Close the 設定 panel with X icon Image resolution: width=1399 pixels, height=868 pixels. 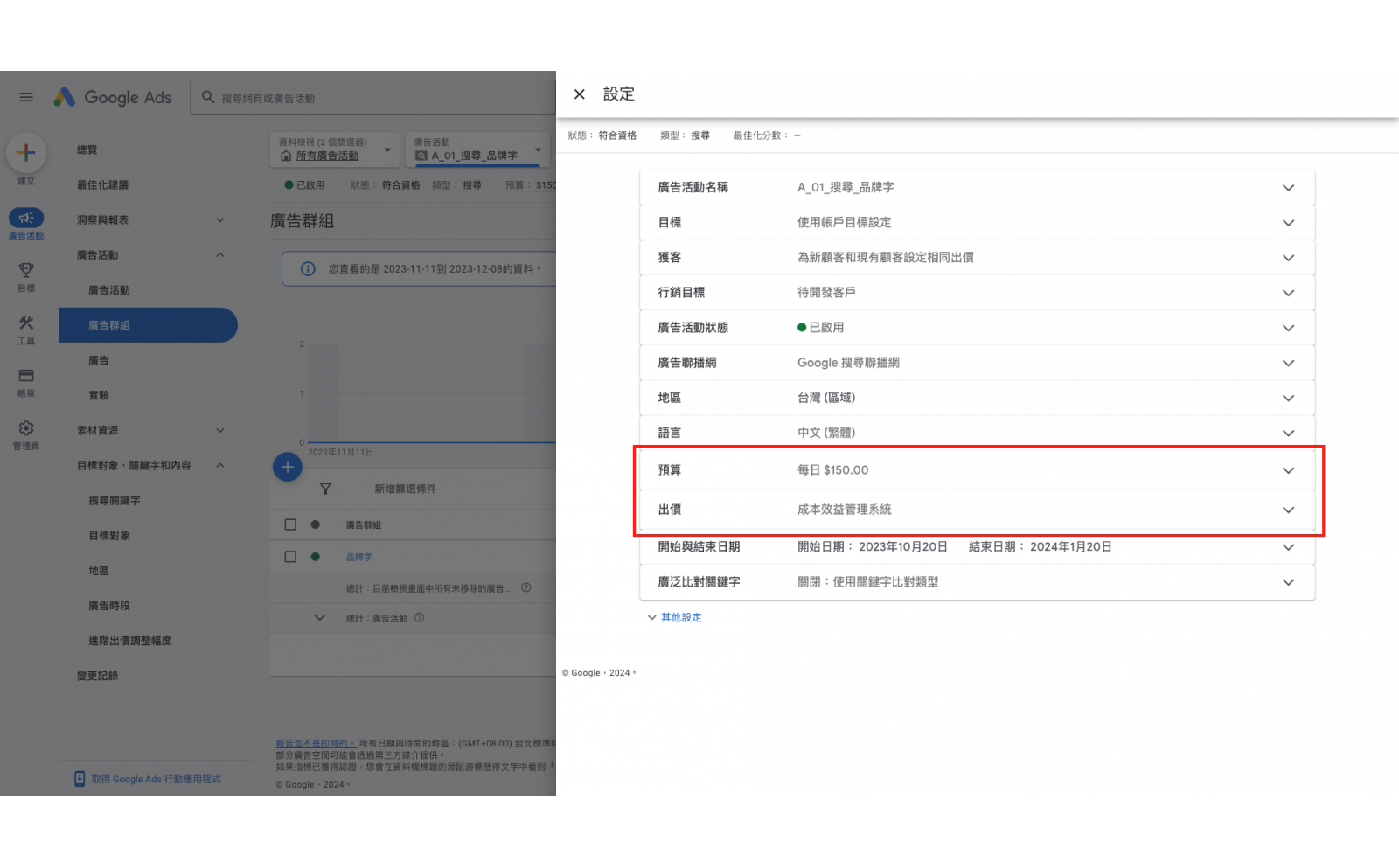tap(579, 94)
